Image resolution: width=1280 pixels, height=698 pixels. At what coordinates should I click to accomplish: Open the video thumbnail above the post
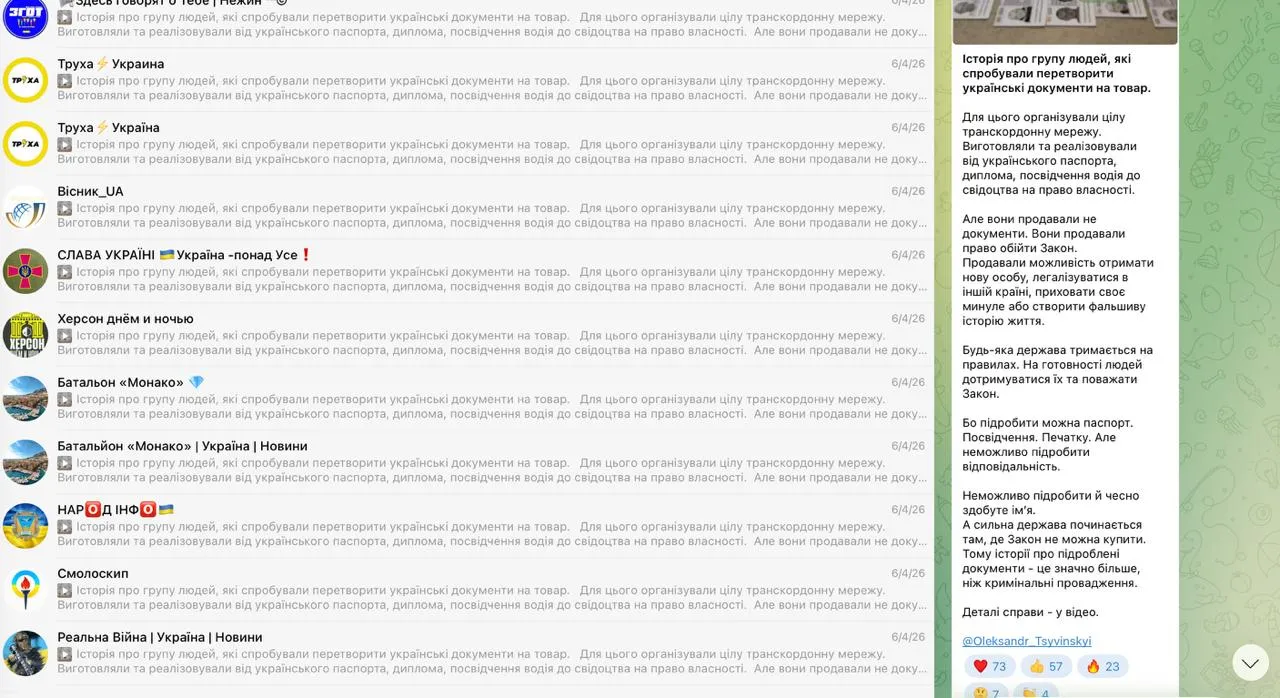tap(1065, 22)
